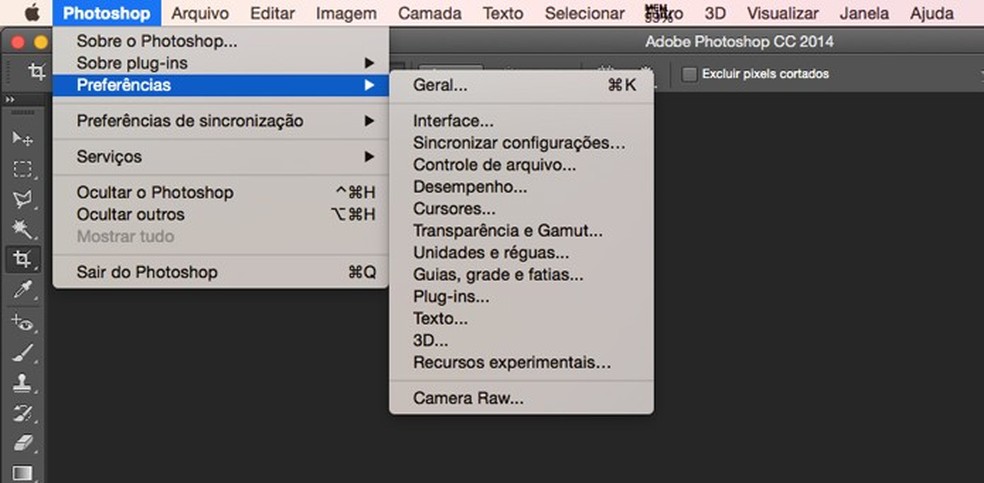Enable the Excluir pixels cortados checkbox

tap(689, 73)
